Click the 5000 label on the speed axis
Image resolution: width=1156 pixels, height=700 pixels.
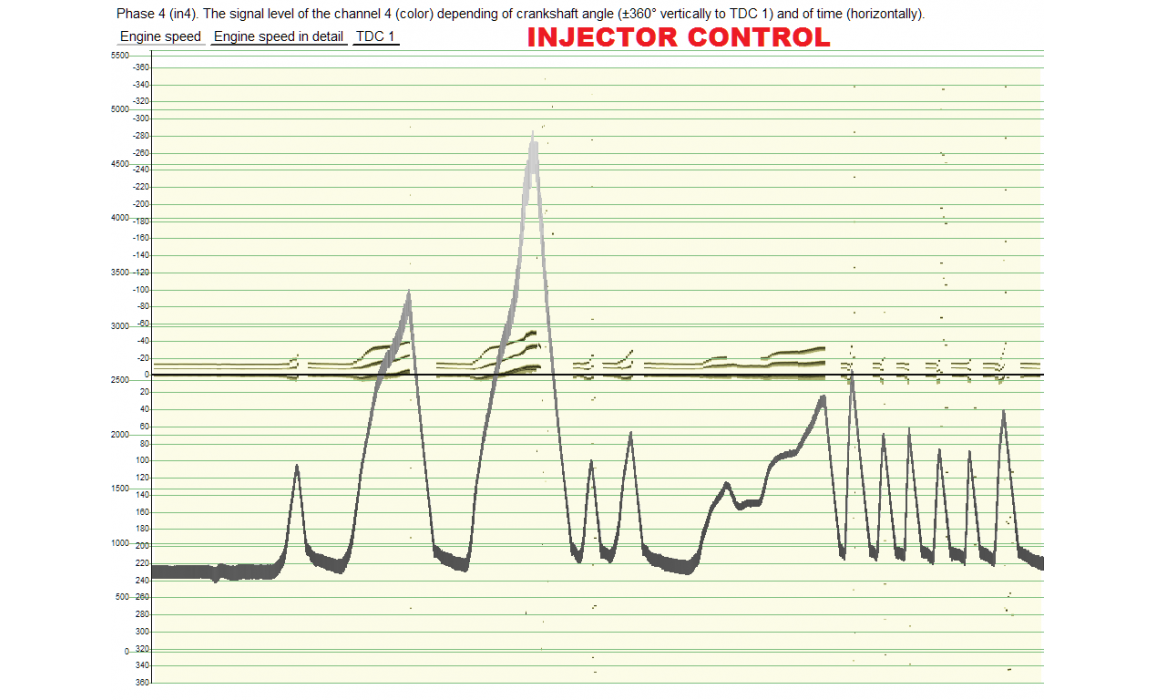120,109
